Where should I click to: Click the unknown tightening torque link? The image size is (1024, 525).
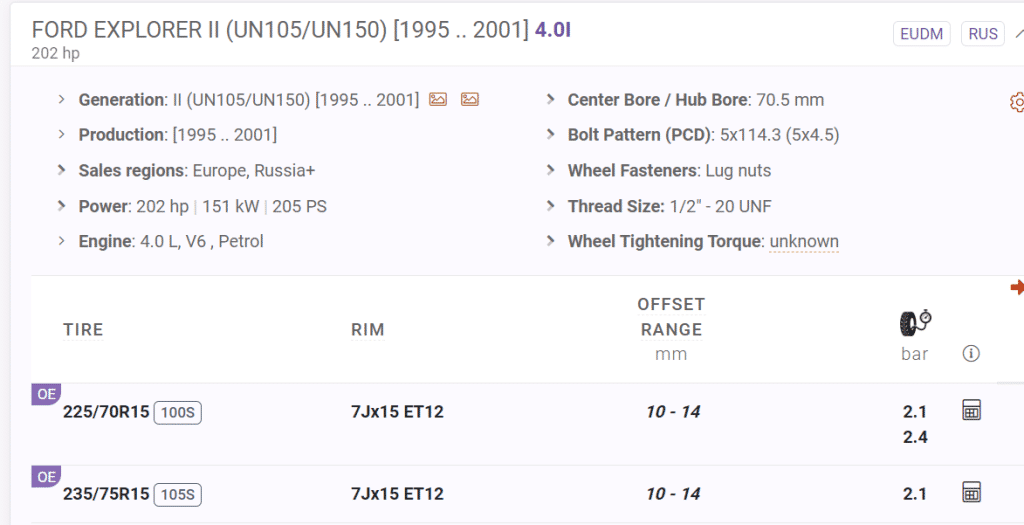click(804, 241)
